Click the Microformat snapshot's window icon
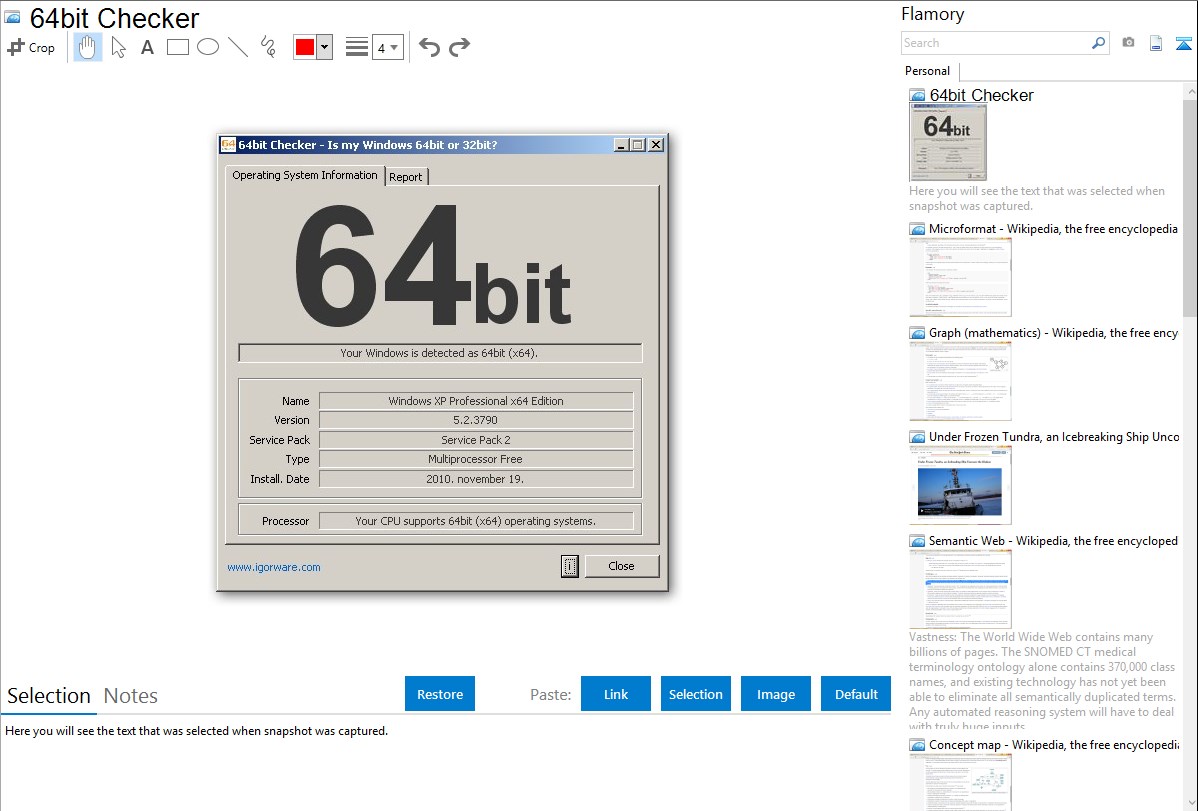Viewport: 1198px width, 811px height. (917, 229)
